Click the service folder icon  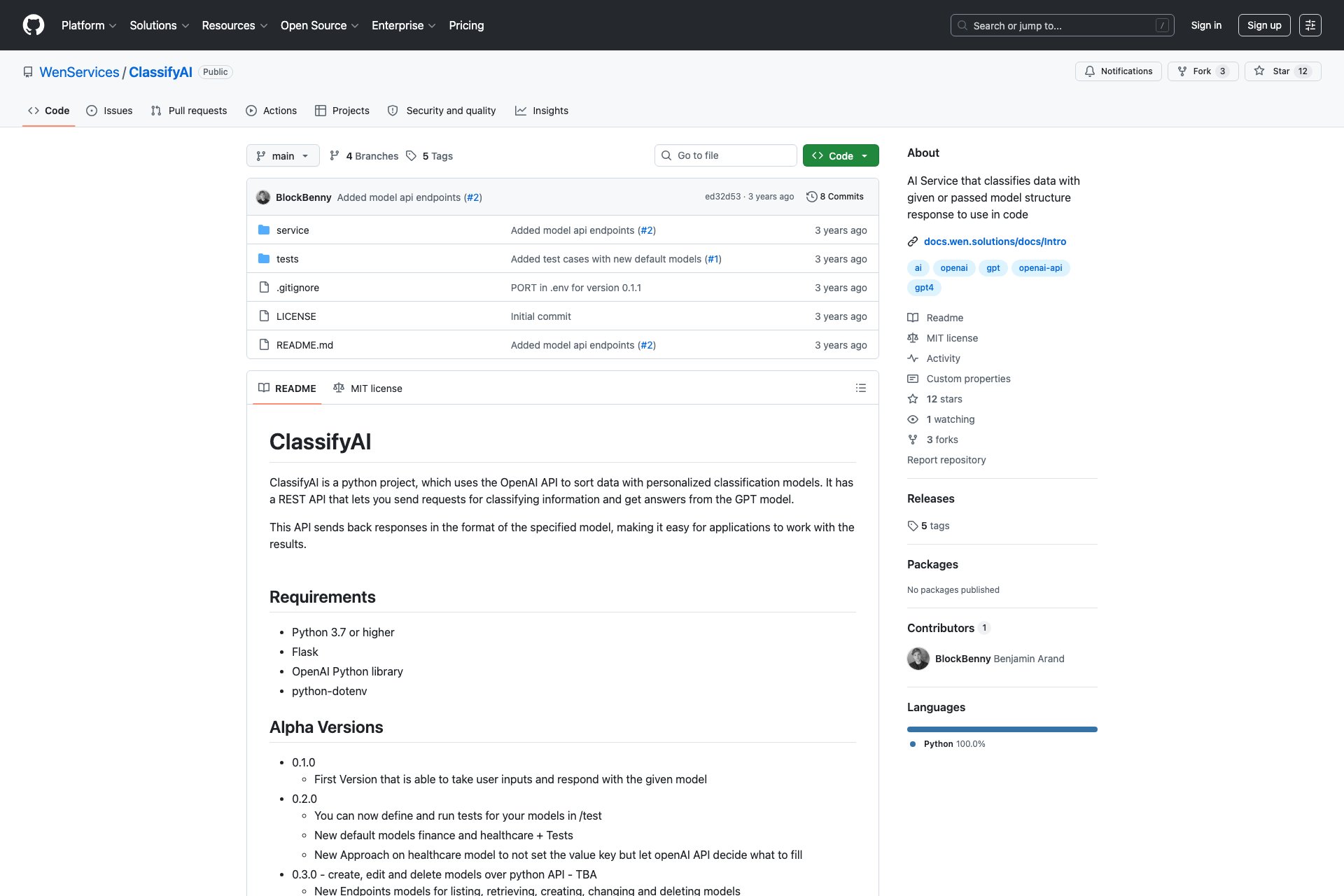click(264, 230)
